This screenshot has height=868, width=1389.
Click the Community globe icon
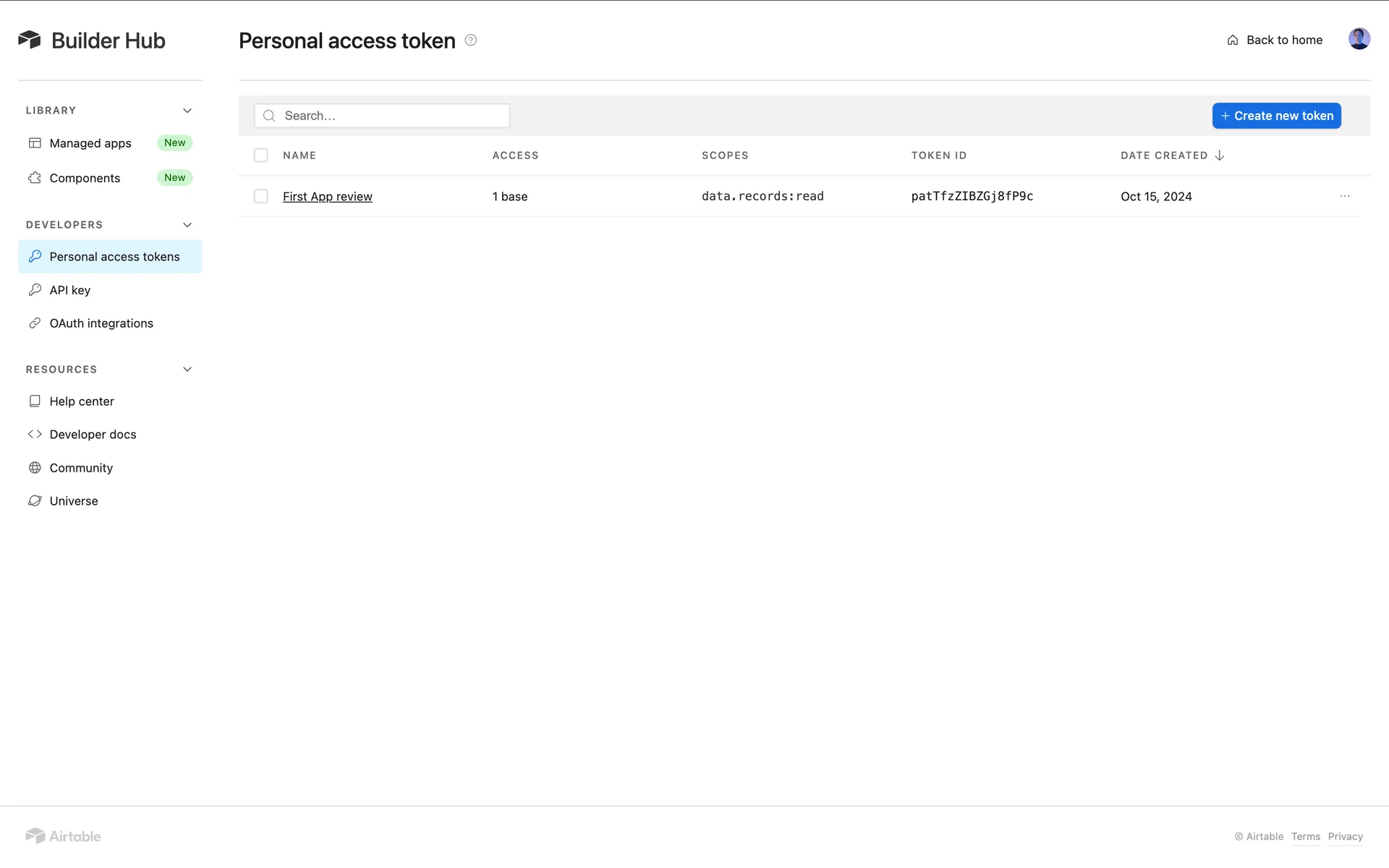[x=35, y=468]
